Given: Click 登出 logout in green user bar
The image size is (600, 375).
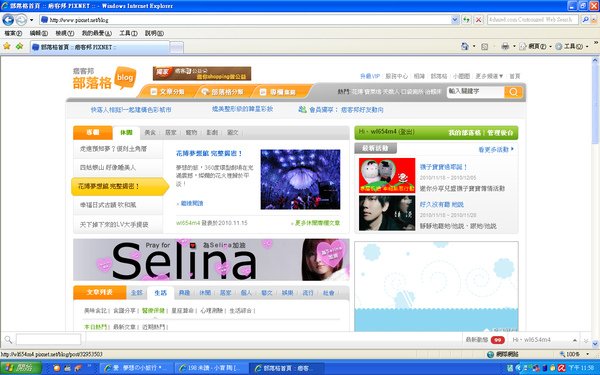Looking at the screenshot, I should tap(406, 132).
